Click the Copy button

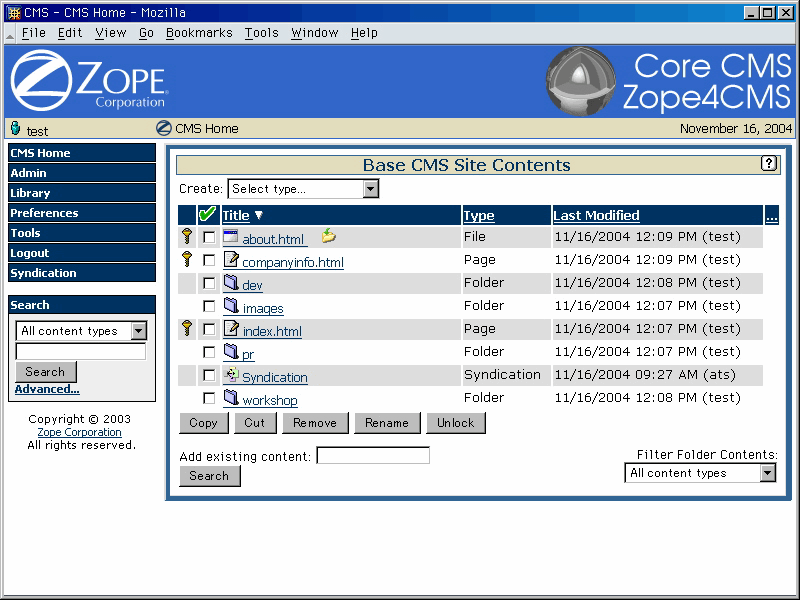pos(204,423)
